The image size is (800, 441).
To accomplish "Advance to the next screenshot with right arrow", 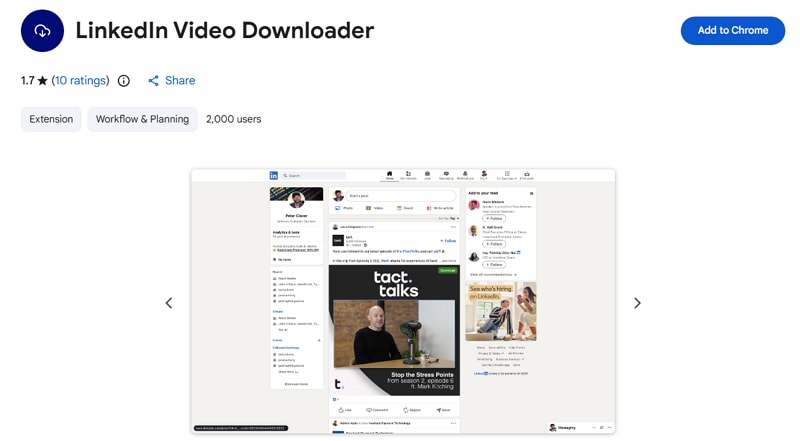I will click(637, 303).
